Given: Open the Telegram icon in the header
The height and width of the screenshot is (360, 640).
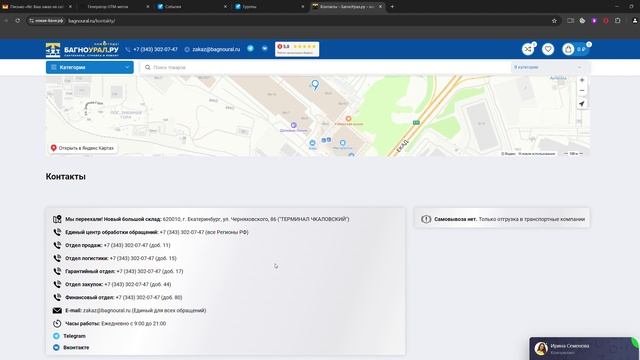Looking at the screenshot, I should click(250, 49).
